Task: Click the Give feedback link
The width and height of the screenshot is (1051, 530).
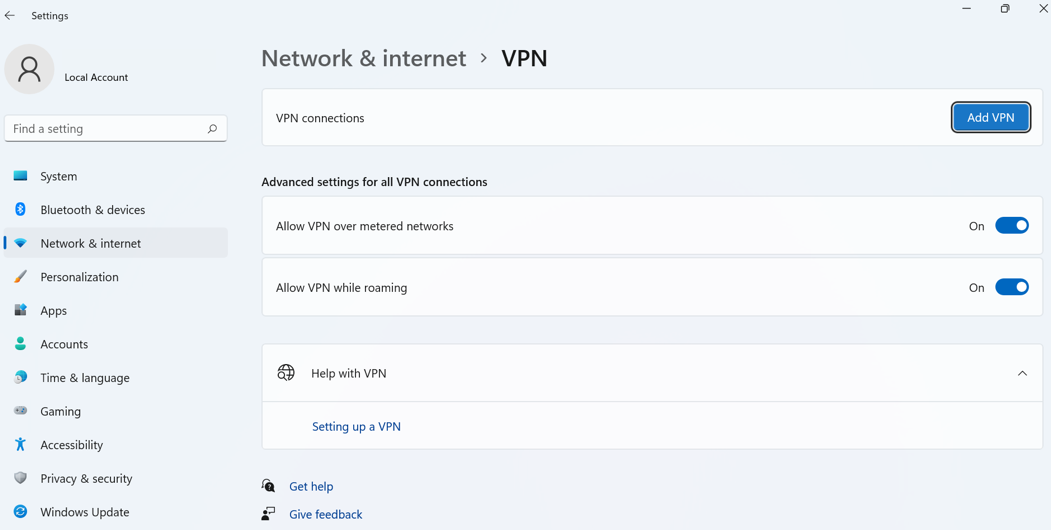Action: pyautogui.click(x=325, y=515)
